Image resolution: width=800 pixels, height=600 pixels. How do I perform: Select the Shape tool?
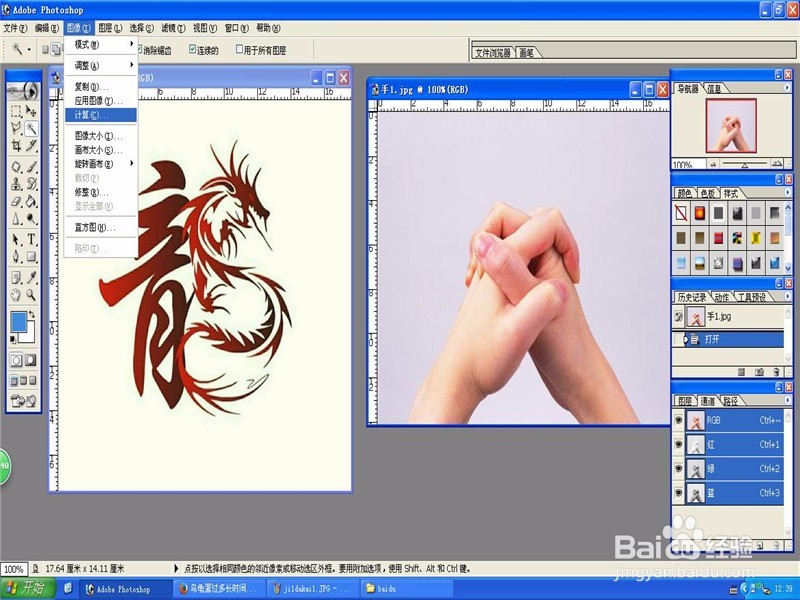click(31, 256)
